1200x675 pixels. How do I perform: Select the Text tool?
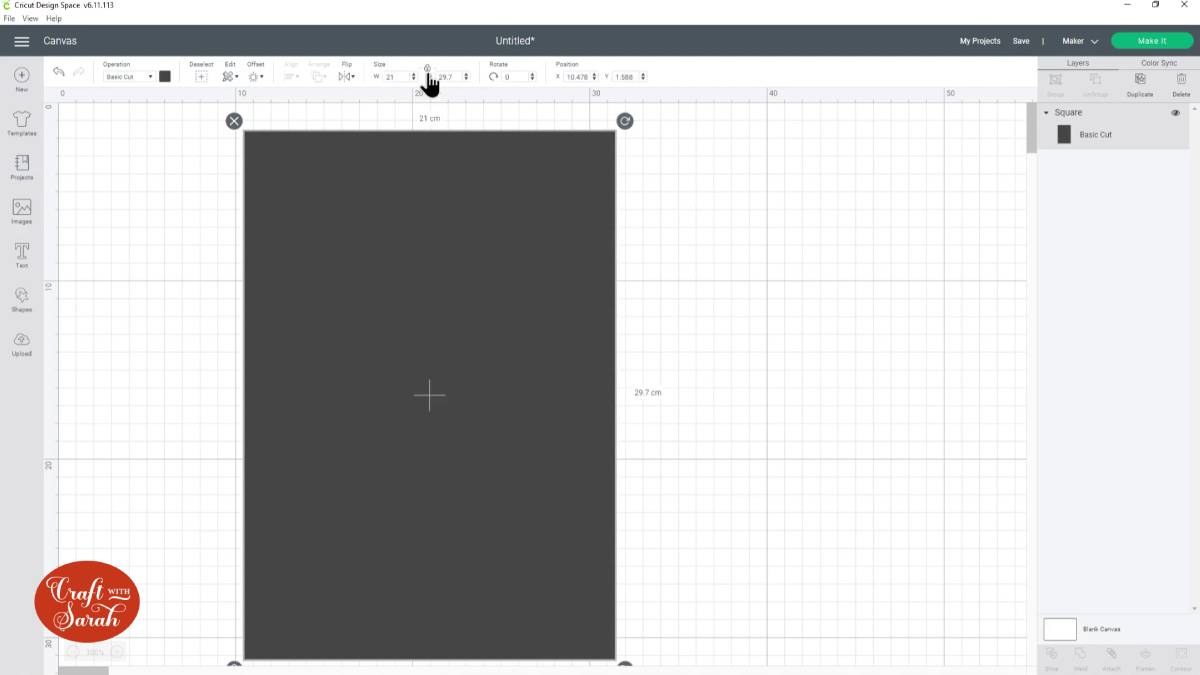[x=21, y=255]
